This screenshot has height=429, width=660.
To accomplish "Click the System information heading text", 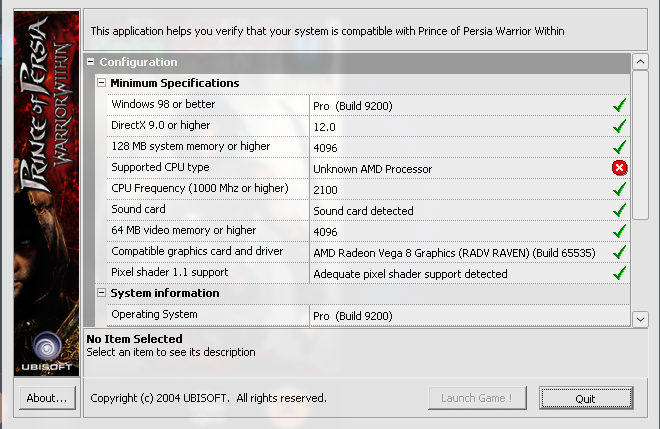I will coord(165,293).
